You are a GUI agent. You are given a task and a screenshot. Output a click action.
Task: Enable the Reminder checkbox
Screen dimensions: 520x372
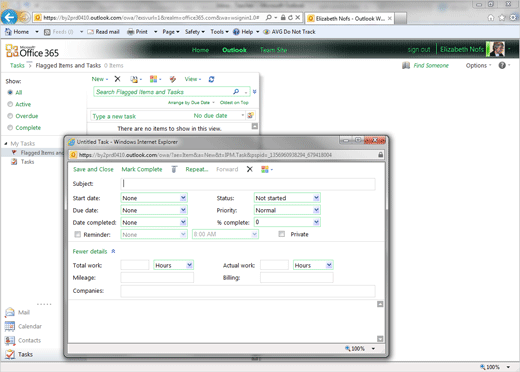tap(77, 235)
